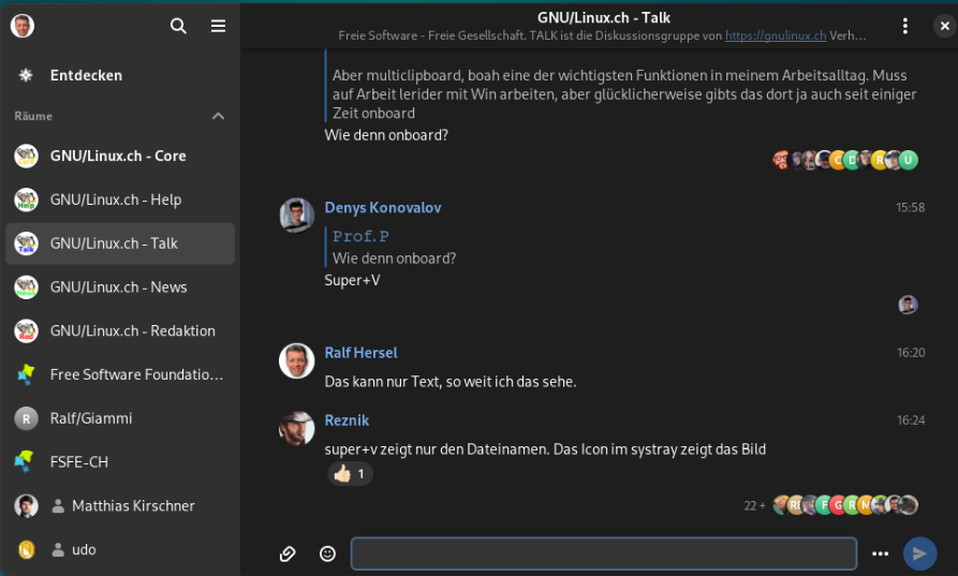958x576 pixels.
Task: Open Reznik's profile name
Action: click(346, 420)
